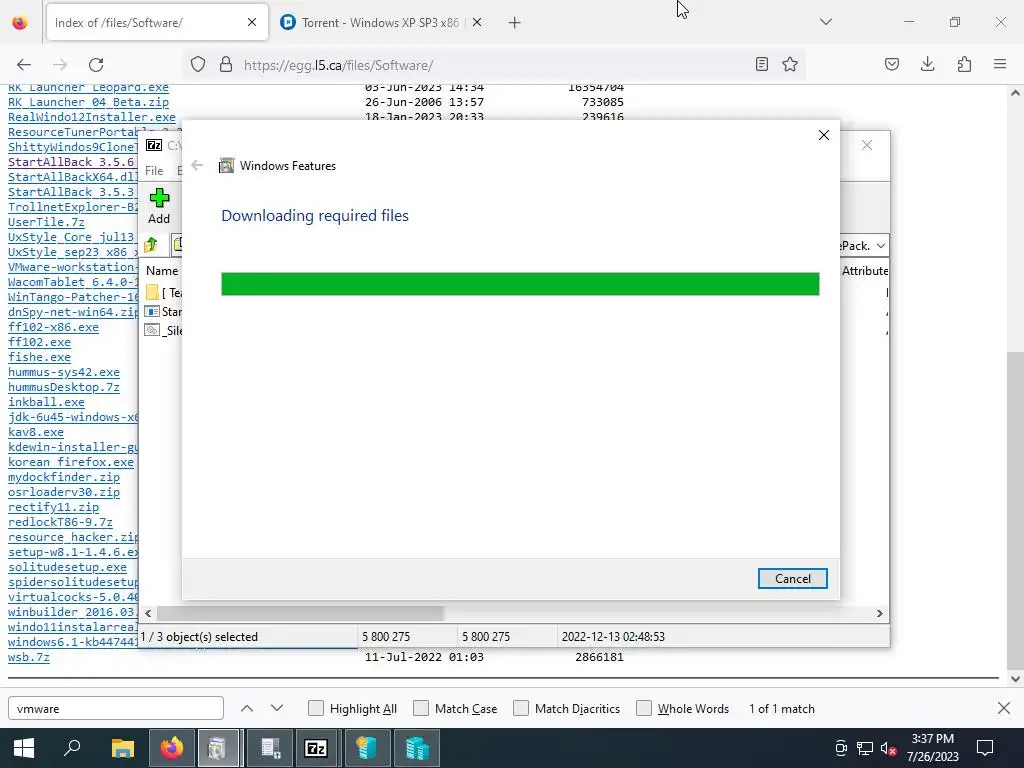The height and width of the screenshot is (768, 1024).
Task: Open a new Firefox tab
Action: [515, 23]
